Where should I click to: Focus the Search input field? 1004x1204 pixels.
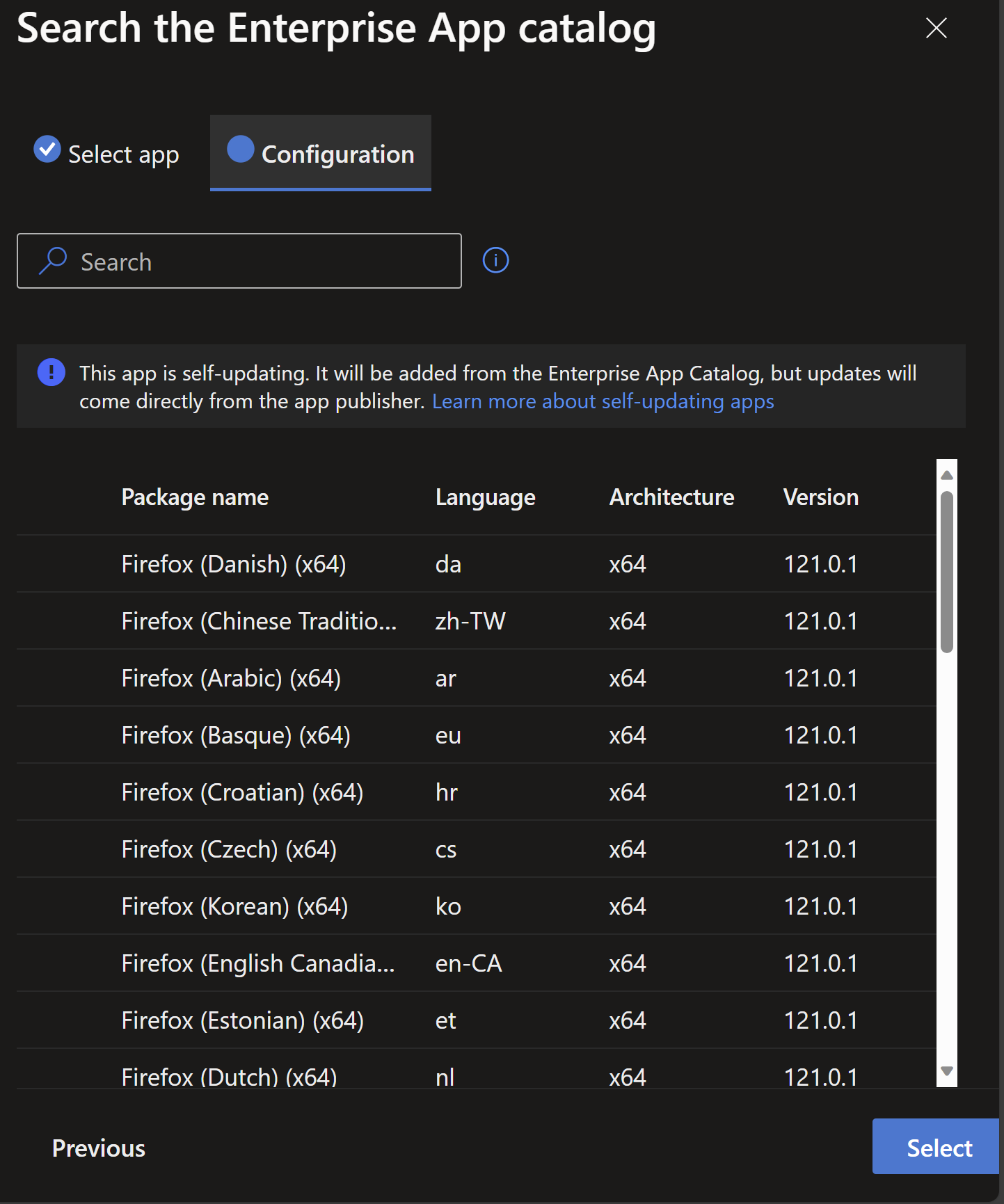coord(239,261)
